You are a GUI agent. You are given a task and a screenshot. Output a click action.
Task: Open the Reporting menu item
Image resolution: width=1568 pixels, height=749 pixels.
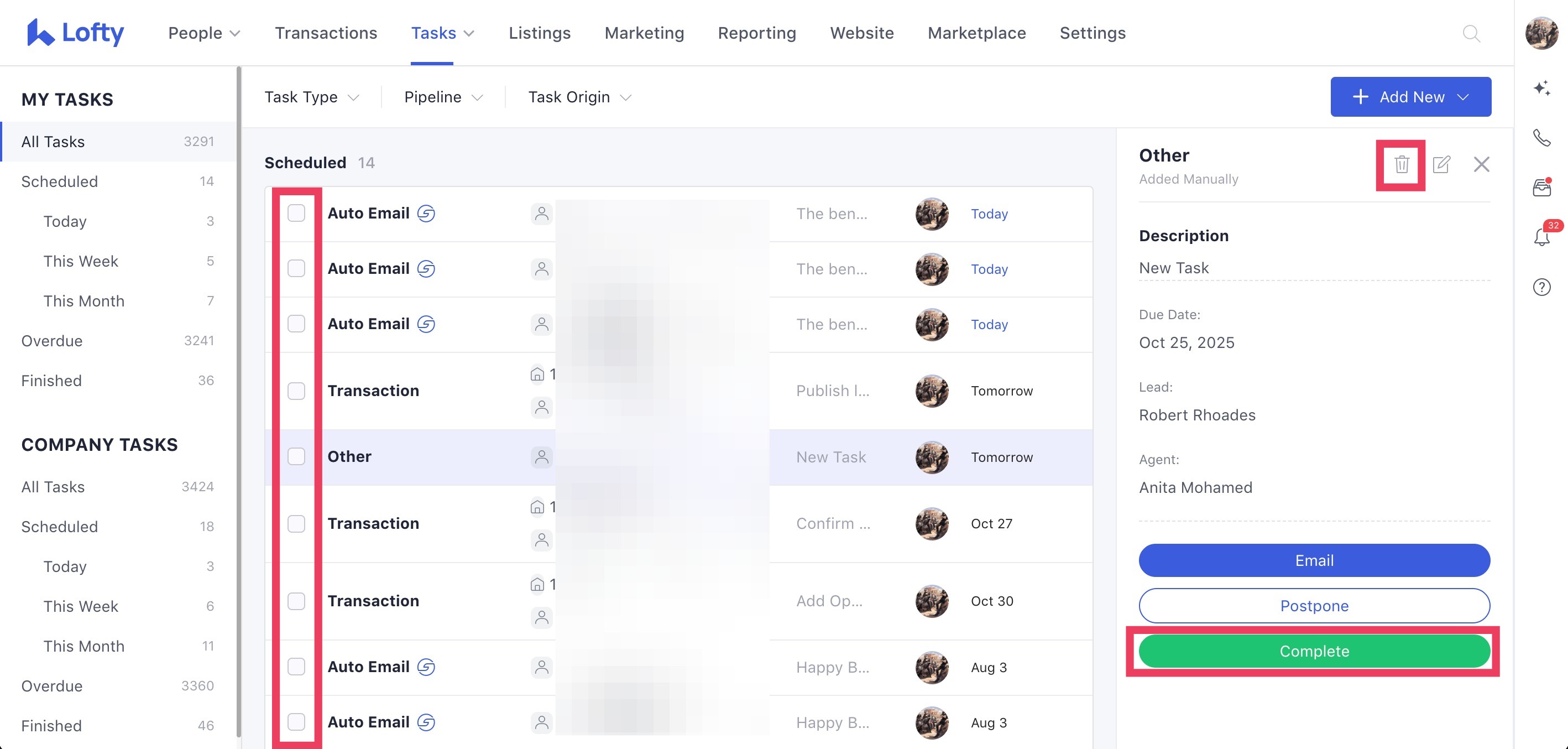[x=756, y=34]
